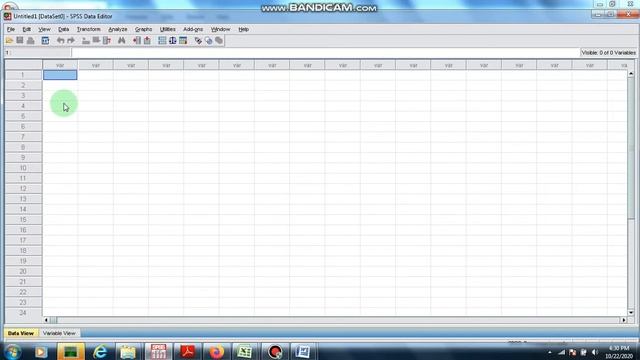This screenshot has height=360, width=640.
Task: Click the Go to Variable toolbar icon
Action: pos(96,40)
